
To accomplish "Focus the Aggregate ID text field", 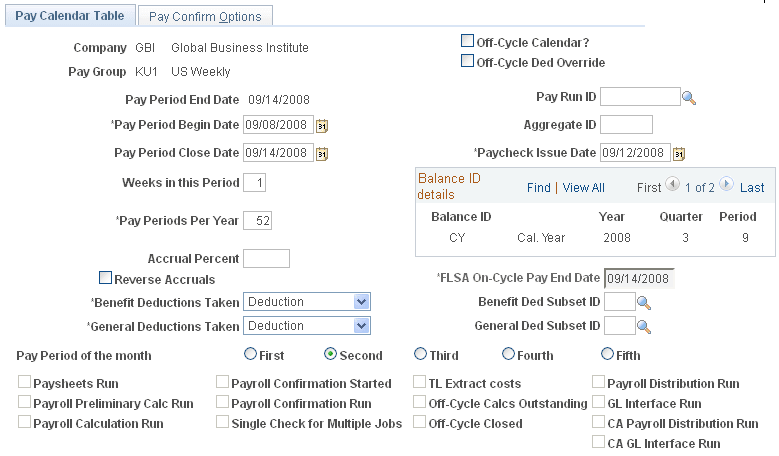I will tap(626, 125).
